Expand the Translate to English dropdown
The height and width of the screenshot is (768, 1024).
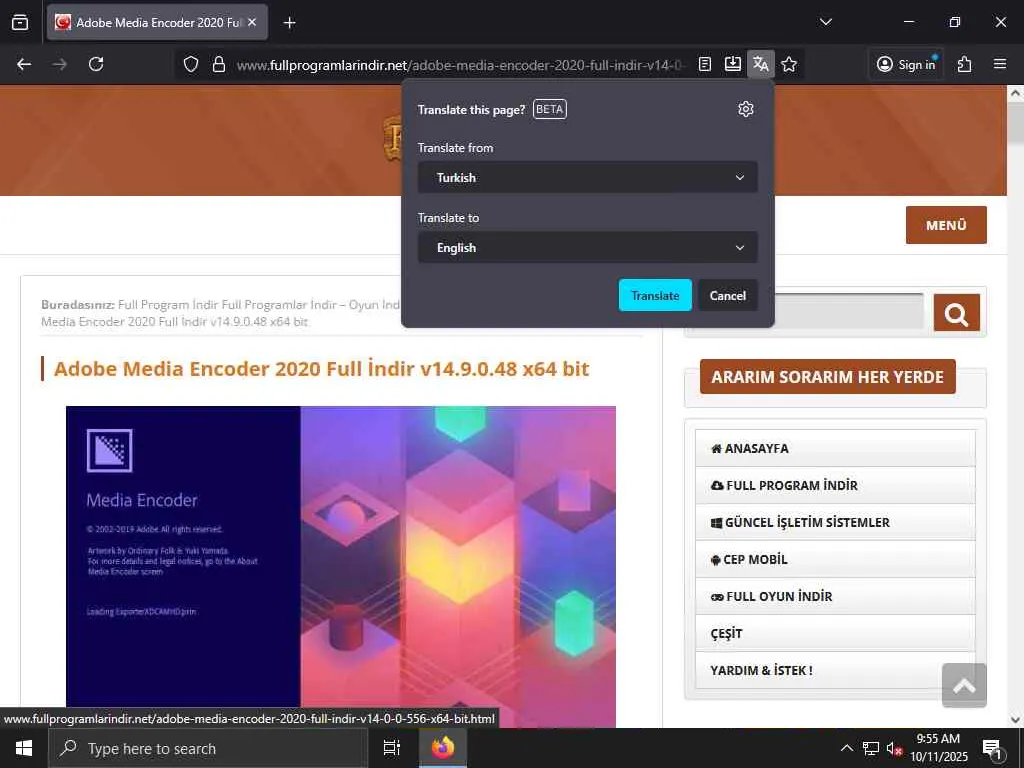point(588,248)
